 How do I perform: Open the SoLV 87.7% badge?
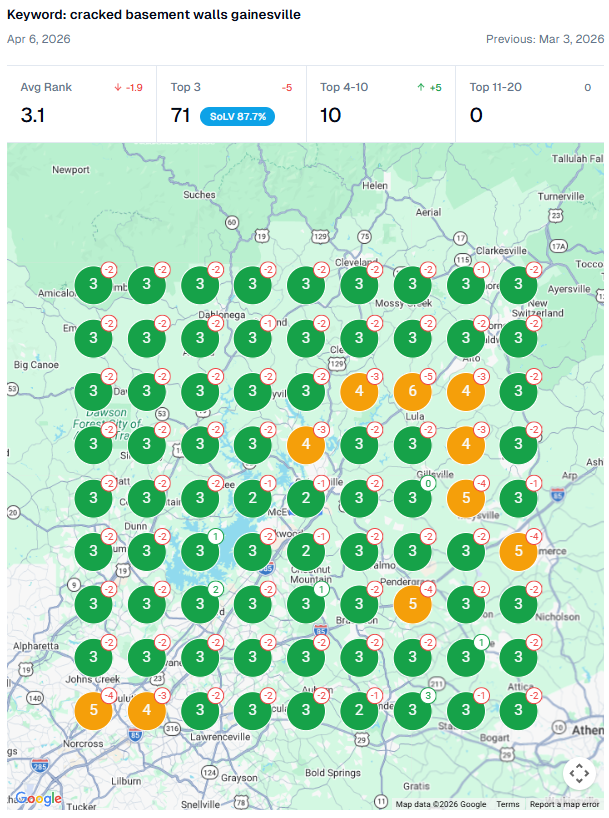(x=237, y=116)
